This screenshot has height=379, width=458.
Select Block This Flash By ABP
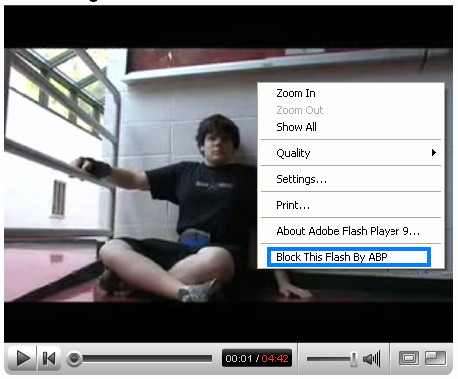point(349,257)
